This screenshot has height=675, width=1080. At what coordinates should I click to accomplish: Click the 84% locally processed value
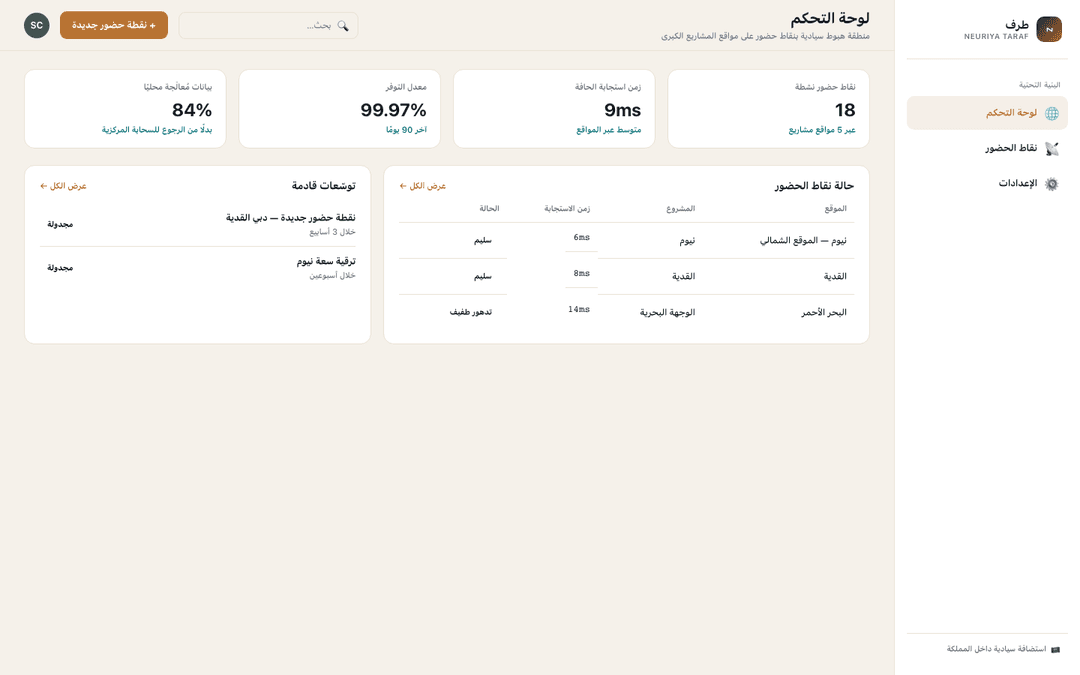(x=192, y=110)
